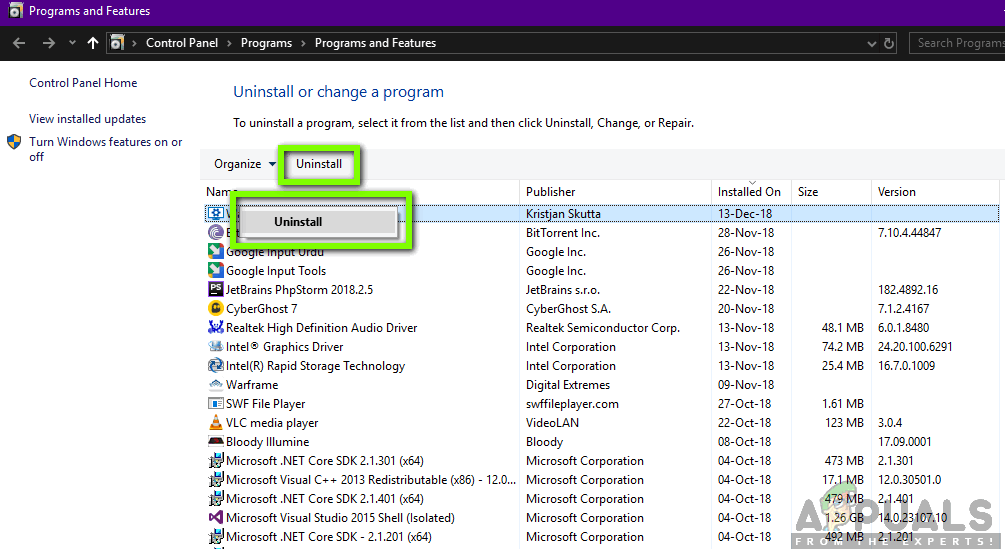Select the Bloody Illumine entry
Viewport: 1005px width, 549px height.
(x=267, y=442)
